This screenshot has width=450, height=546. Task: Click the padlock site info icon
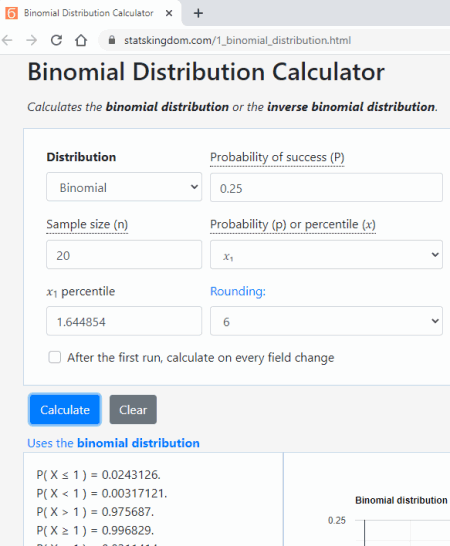(x=112, y=40)
